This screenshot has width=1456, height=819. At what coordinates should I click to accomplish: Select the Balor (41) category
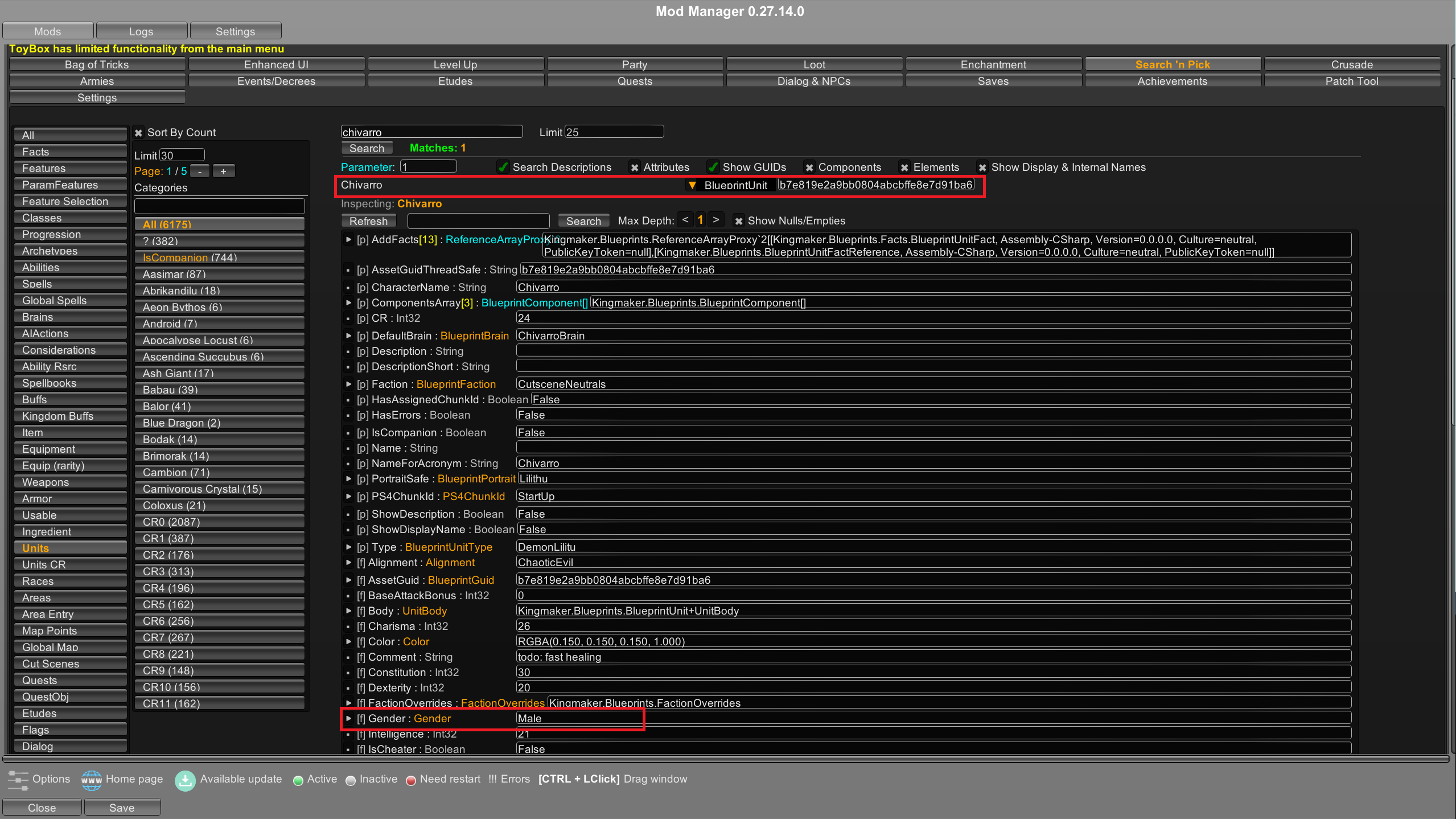click(220, 406)
